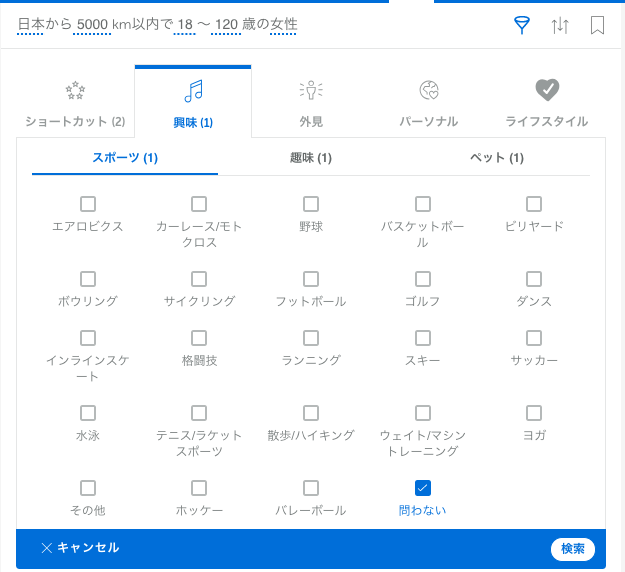
Task: Click the filter funnel icon
Action: [521, 26]
